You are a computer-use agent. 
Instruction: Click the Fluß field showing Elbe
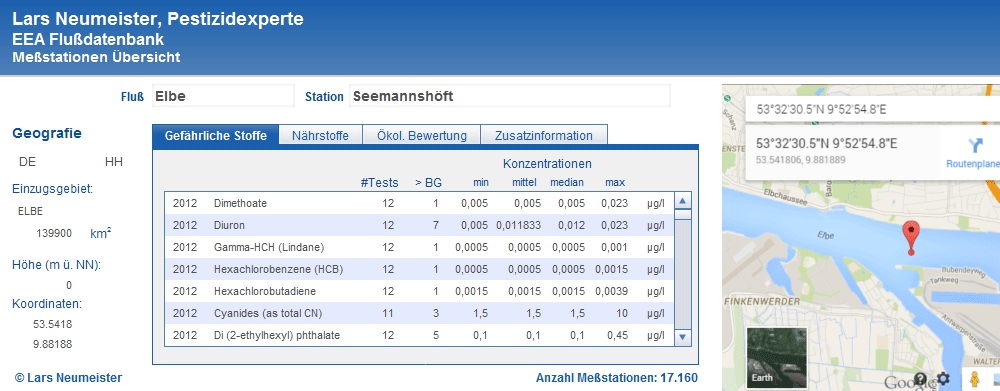coord(223,96)
